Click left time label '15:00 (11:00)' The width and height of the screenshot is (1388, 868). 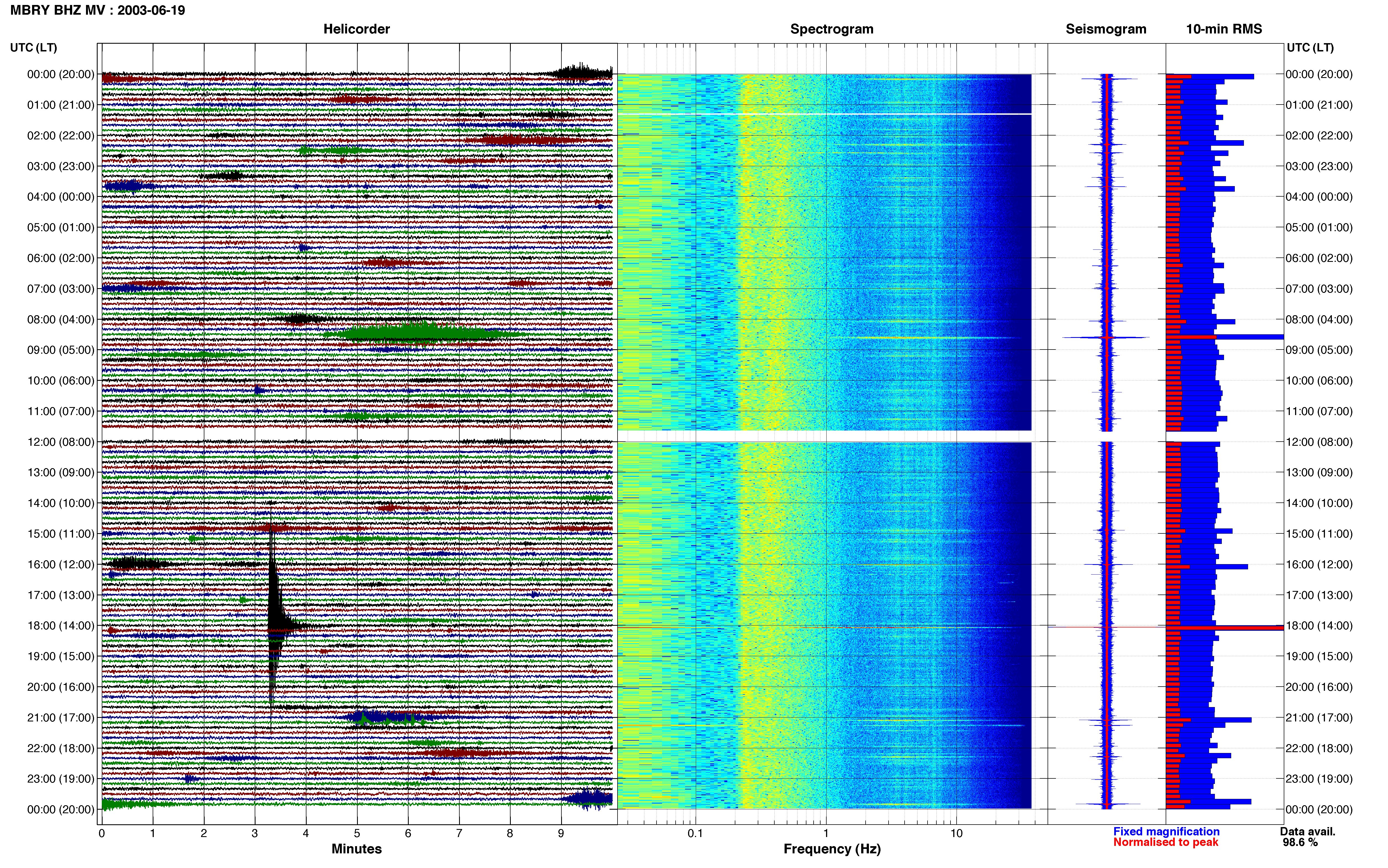[x=61, y=534]
